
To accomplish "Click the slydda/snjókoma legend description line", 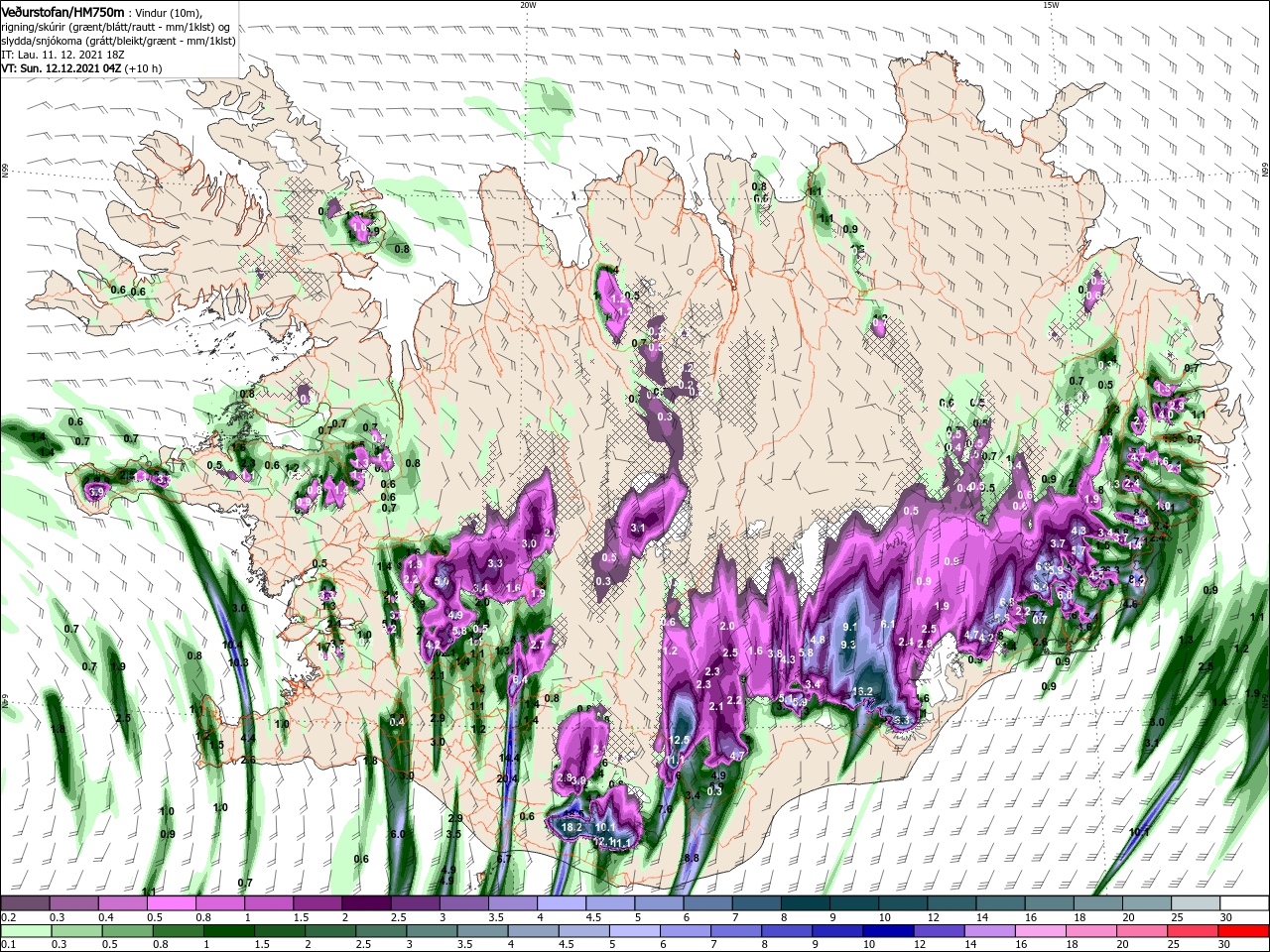I will [117, 41].
